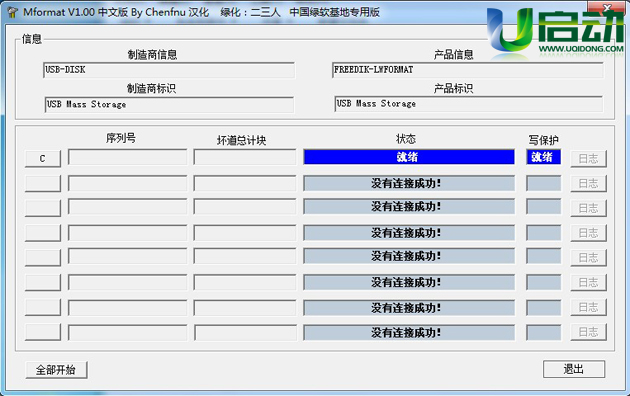Click the second row blank drive button
Image resolution: width=630 pixels, height=396 pixels.
43,184
